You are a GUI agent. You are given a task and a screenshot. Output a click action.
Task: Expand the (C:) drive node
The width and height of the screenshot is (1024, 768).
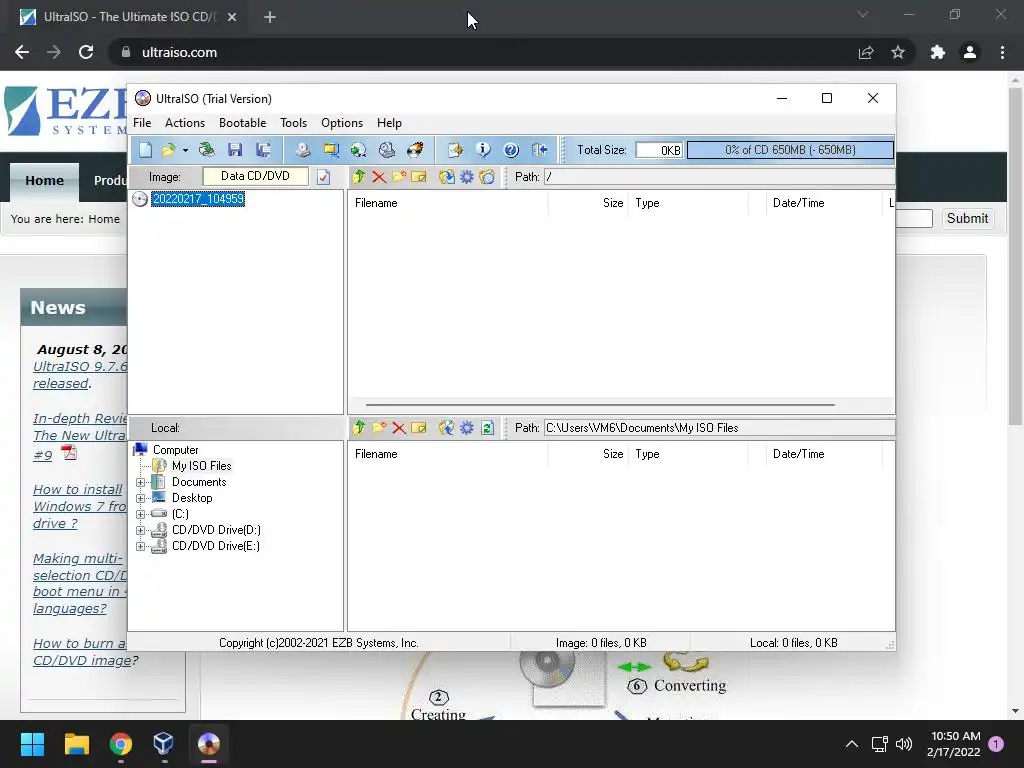[140, 515]
